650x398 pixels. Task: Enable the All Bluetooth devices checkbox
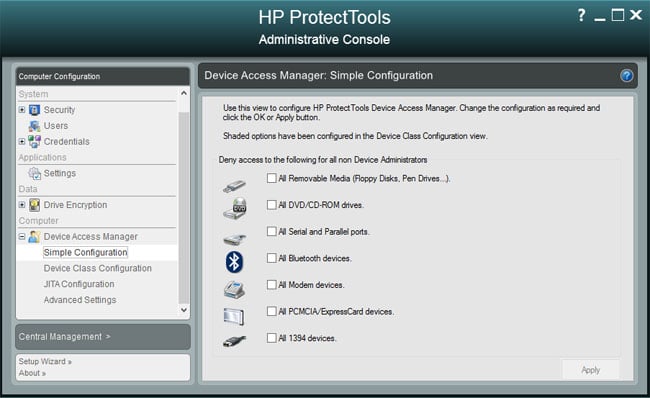click(272, 258)
